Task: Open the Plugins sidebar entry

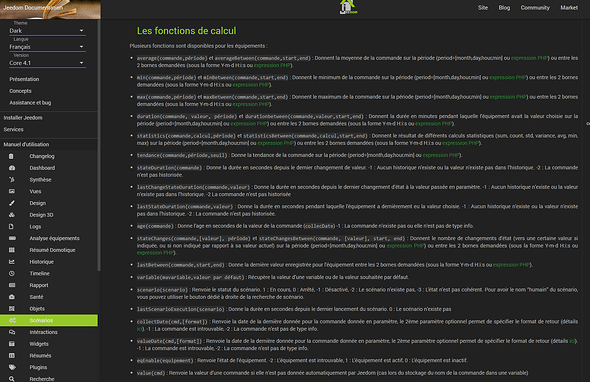Action: click(49, 367)
